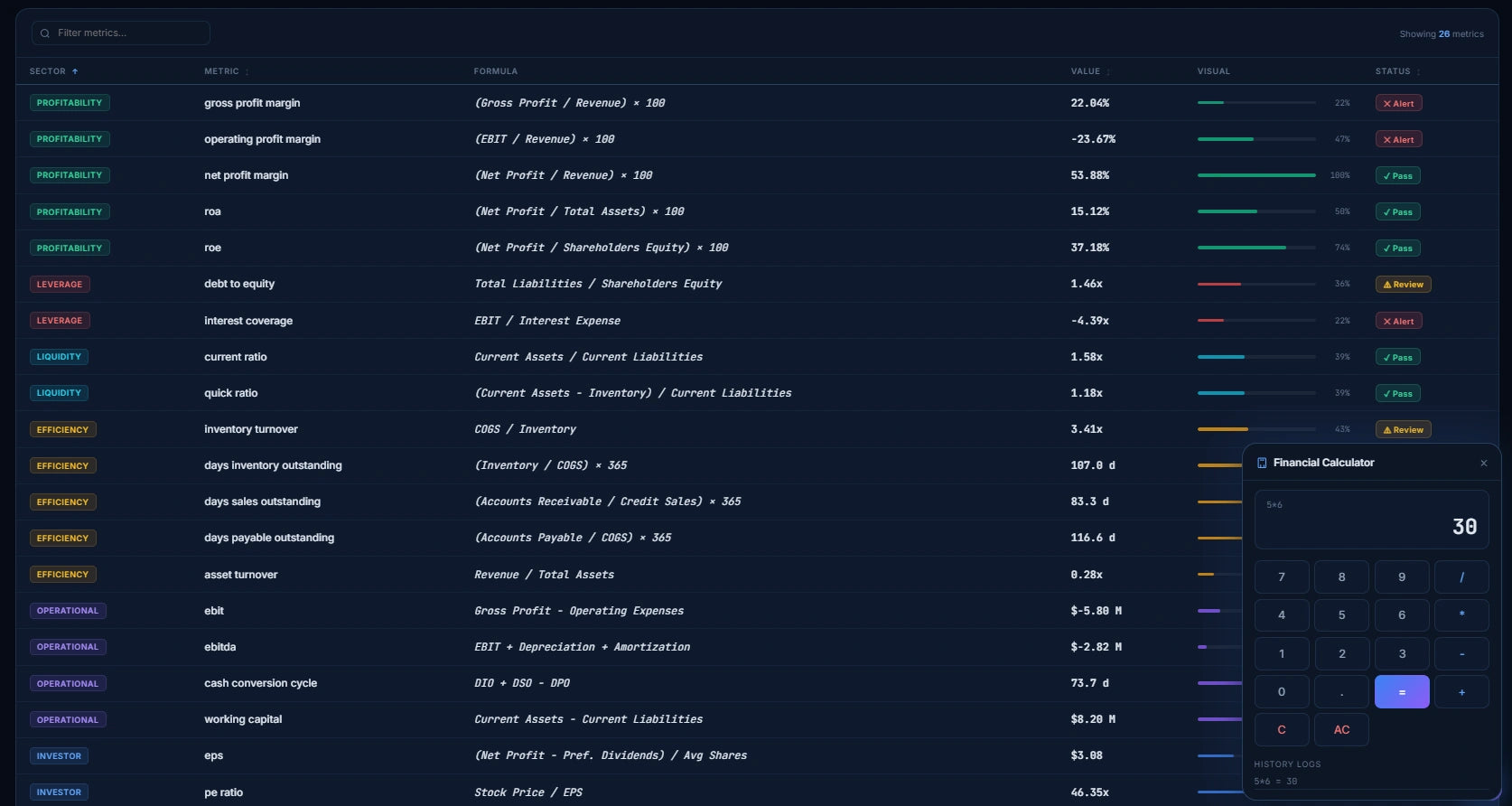
Task: Click calculator key 2
Action: [x=1341, y=653]
